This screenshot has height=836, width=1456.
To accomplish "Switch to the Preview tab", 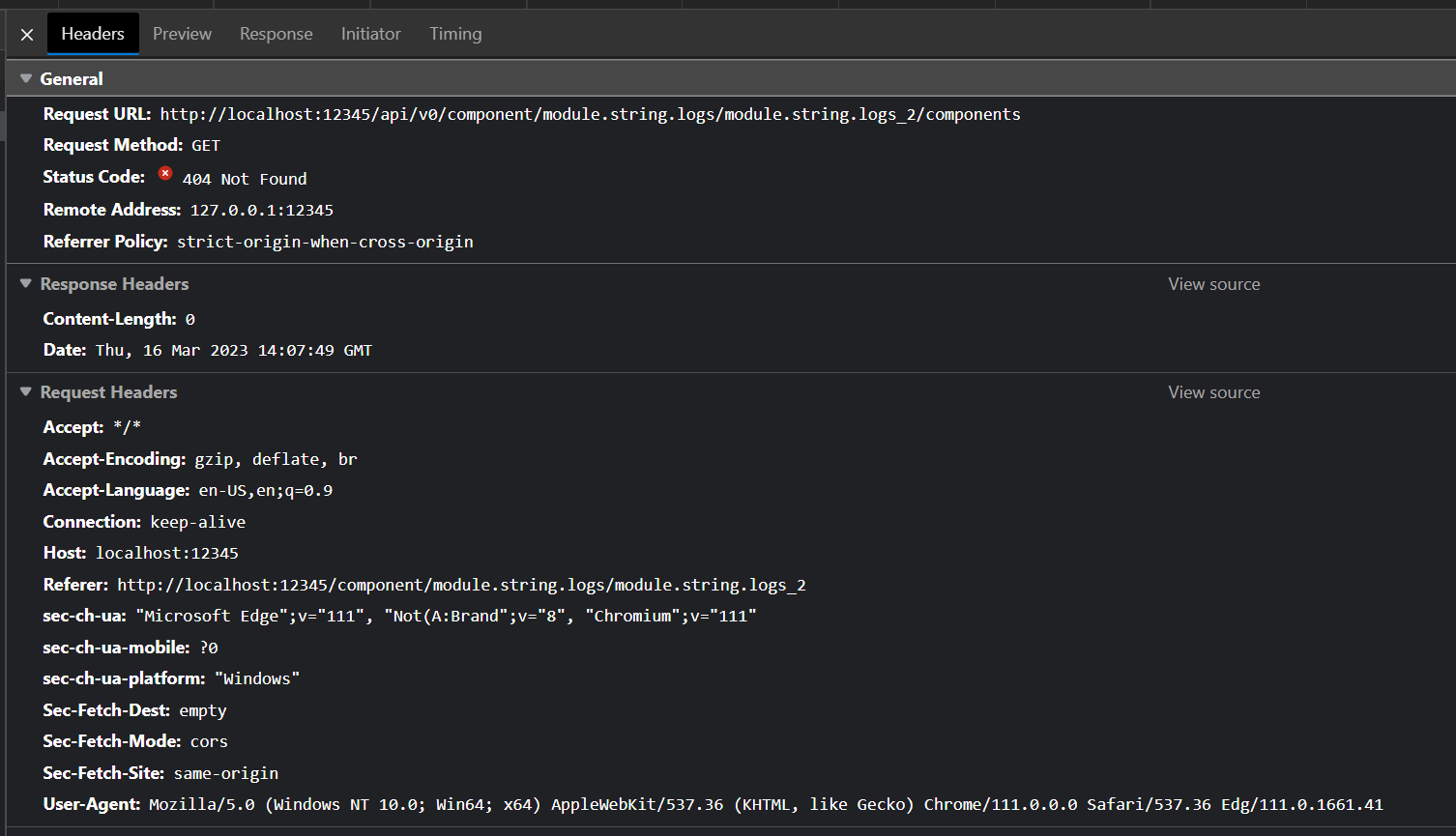I will click(x=182, y=34).
